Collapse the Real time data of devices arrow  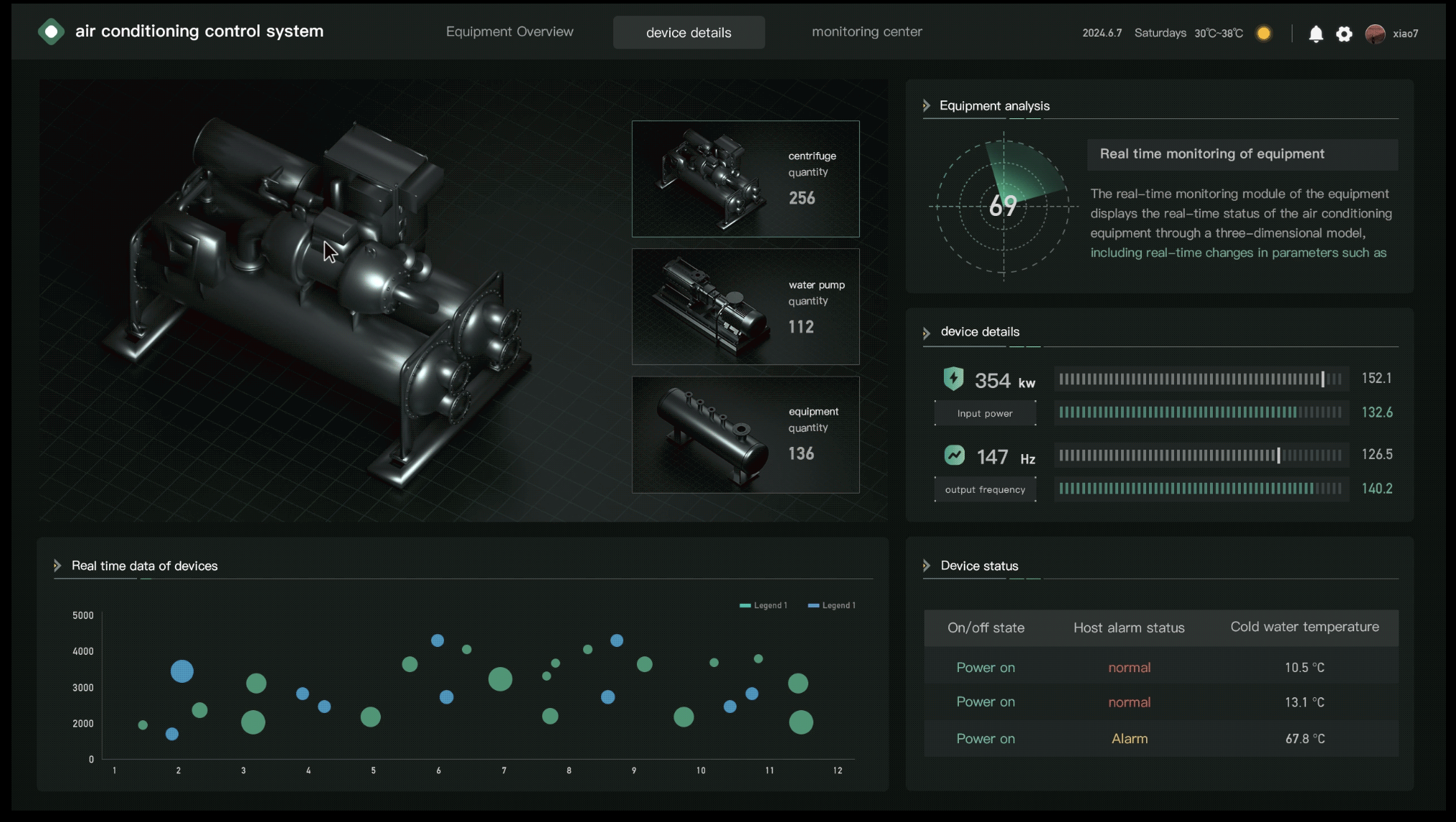[x=57, y=566]
